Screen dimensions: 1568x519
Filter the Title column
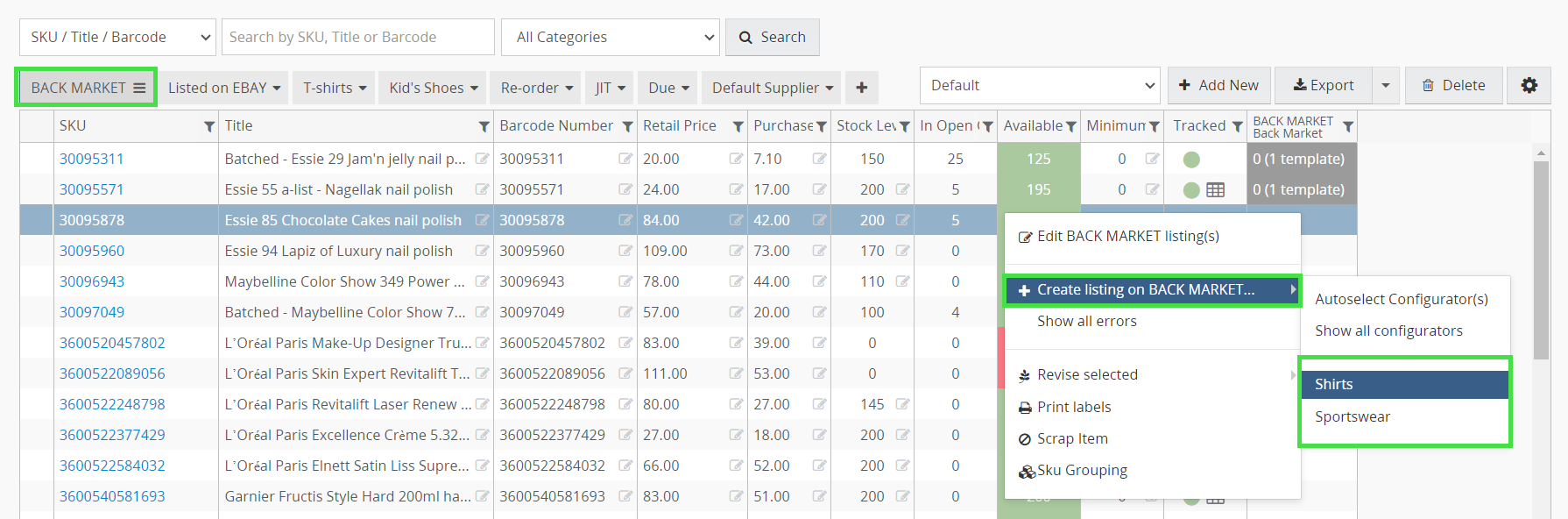[484, 126]
